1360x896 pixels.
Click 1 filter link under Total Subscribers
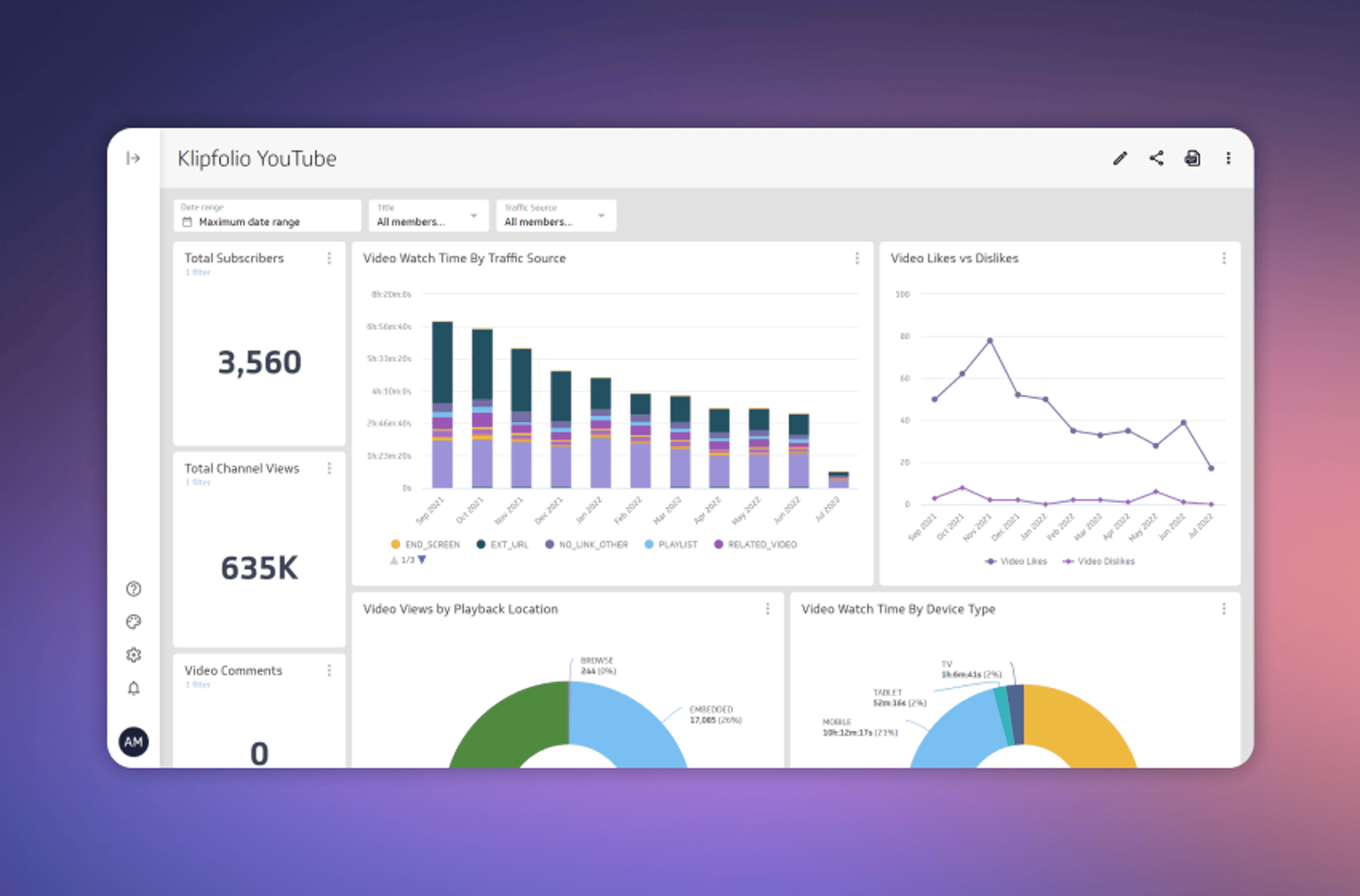(197, 272)
